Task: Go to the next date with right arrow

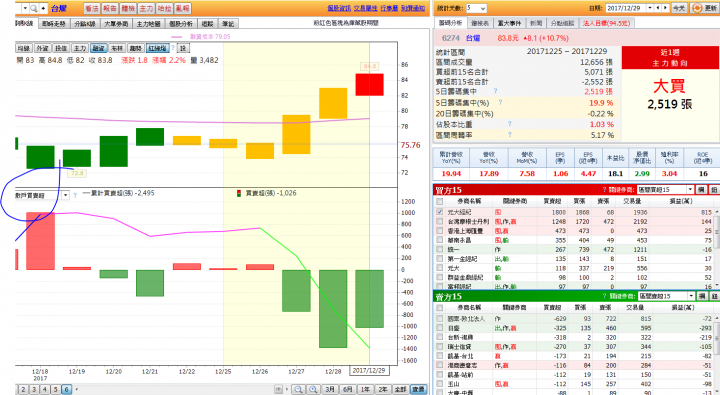Action: [x=665, y=8]
